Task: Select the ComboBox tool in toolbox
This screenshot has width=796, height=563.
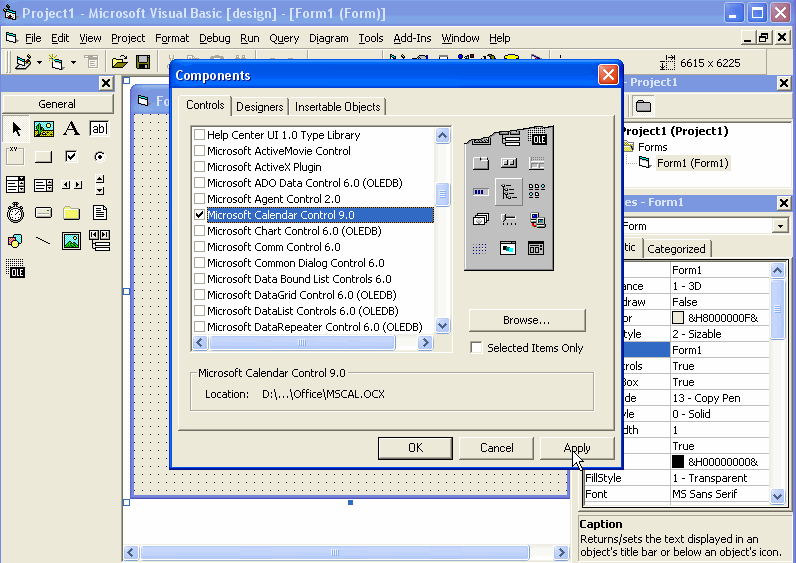Action: (x=16, y=185)
